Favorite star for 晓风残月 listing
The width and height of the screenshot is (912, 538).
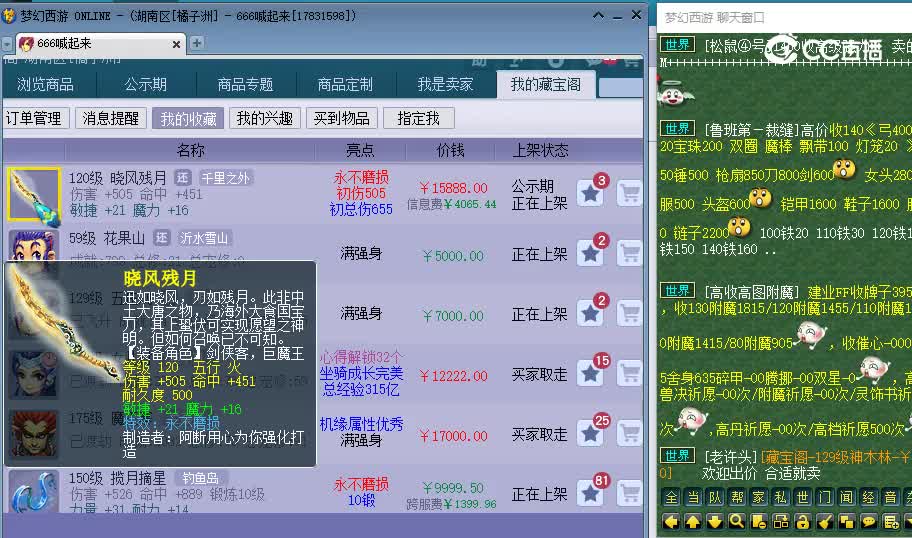(x=590, y=193)
